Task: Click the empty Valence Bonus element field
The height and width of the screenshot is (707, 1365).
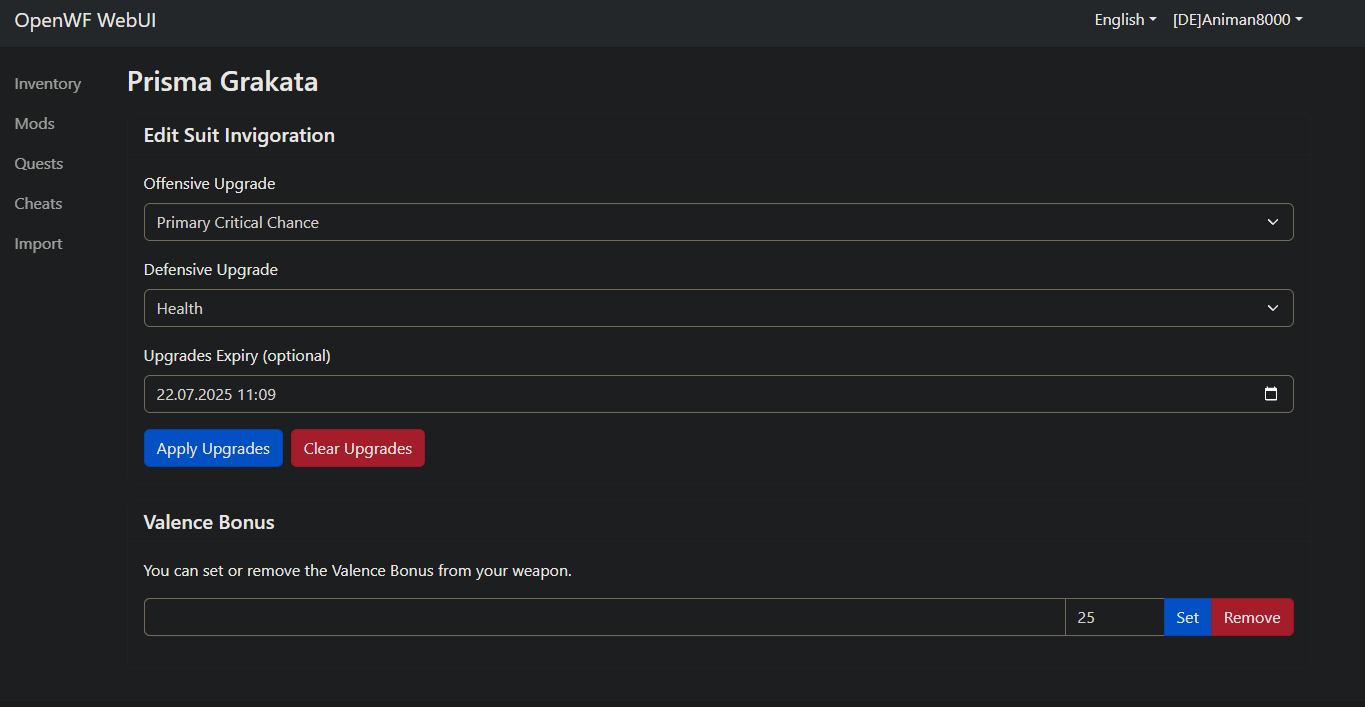Action: click(604, 617)
